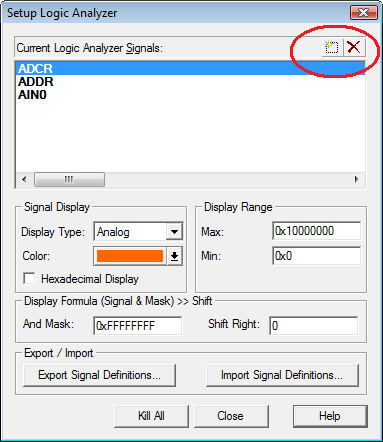Click Import Signal Definitions button
383x442 pixels.
point(282,375)
